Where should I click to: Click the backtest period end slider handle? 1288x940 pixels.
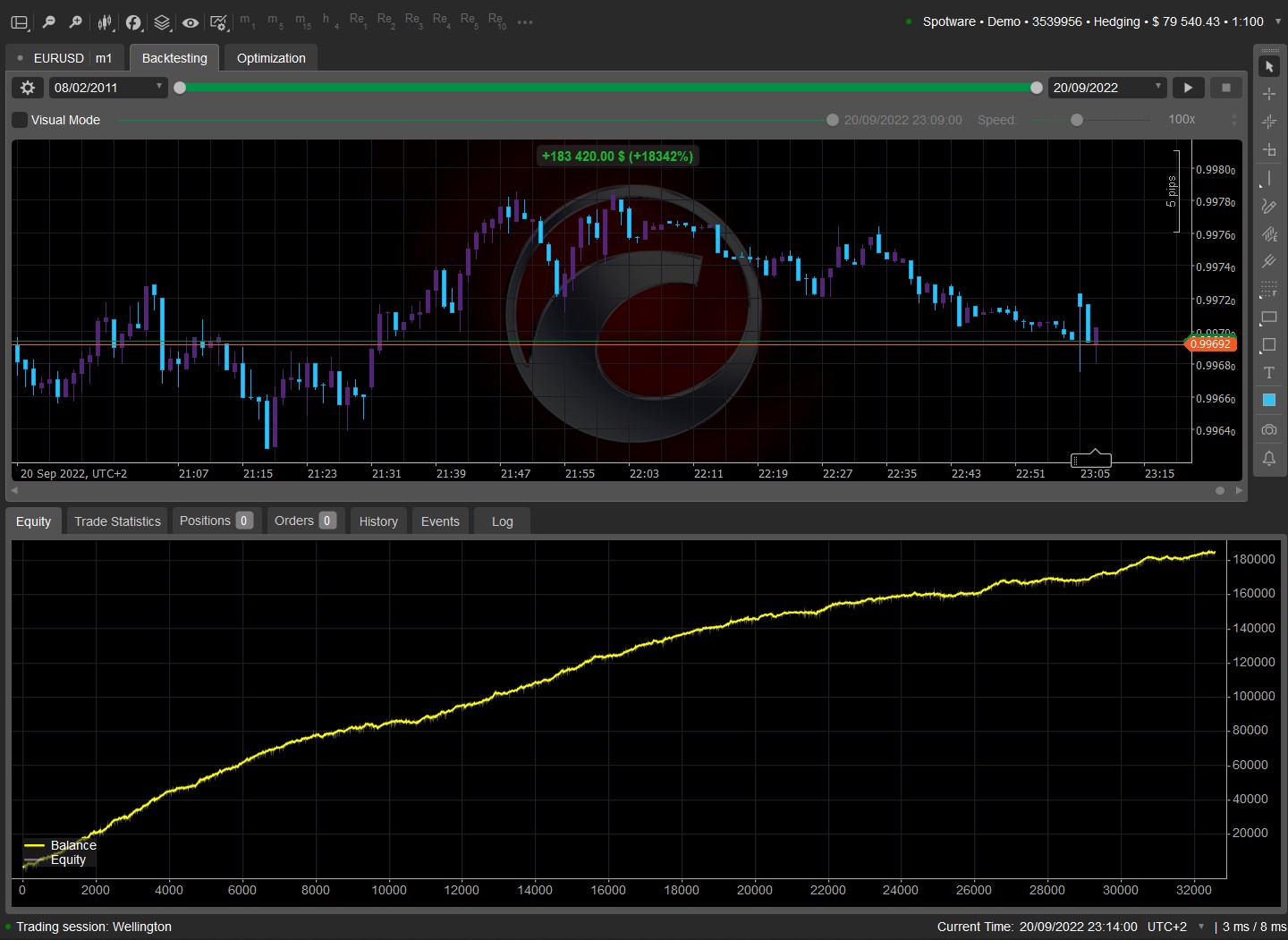pyautogui.click(x=1037, y=88)
